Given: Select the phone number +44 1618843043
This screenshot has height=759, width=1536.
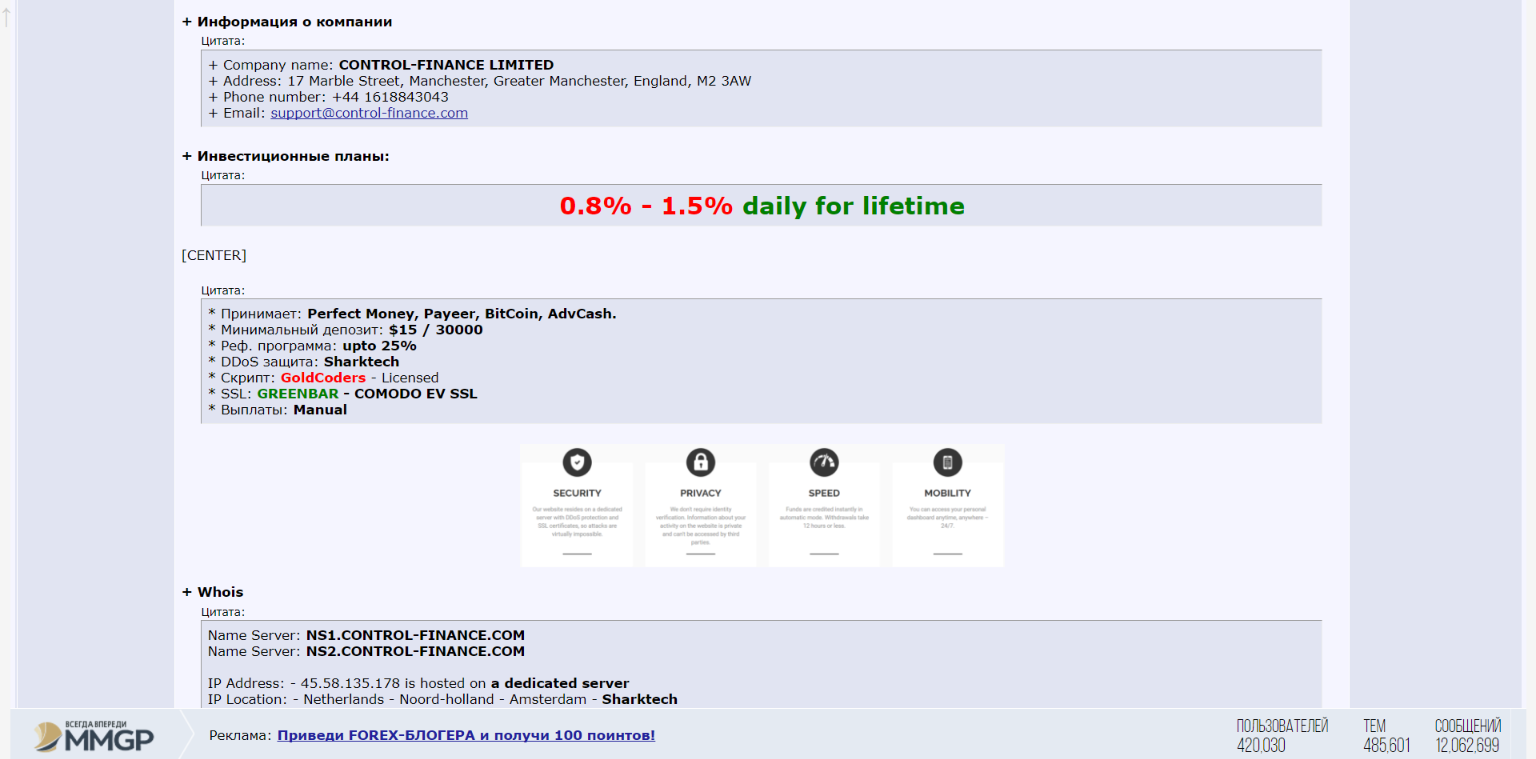Looking at the screenshot, I should coord(390,97).
